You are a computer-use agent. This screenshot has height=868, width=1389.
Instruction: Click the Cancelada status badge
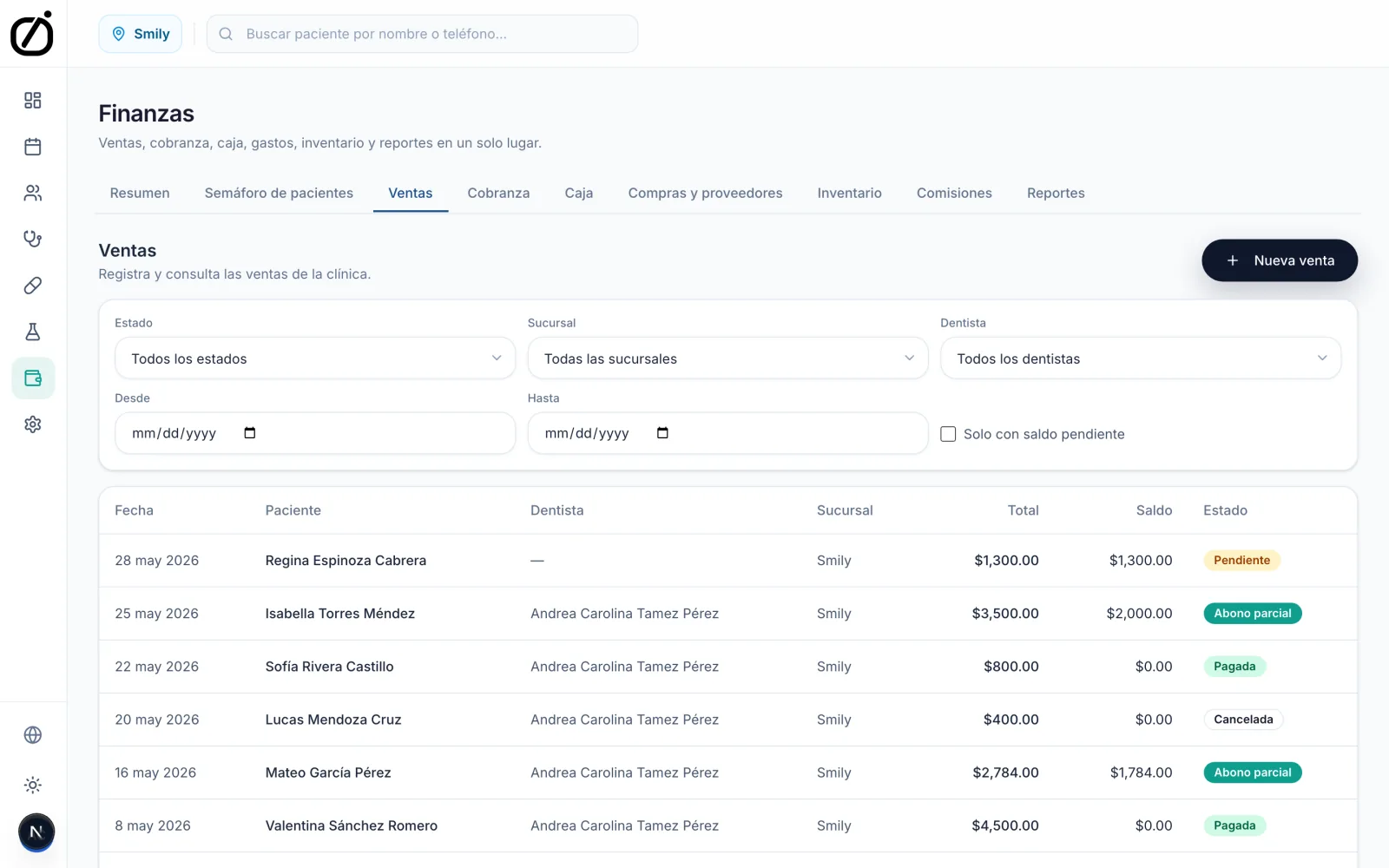pyautogui.click(x=1243, y=720)
